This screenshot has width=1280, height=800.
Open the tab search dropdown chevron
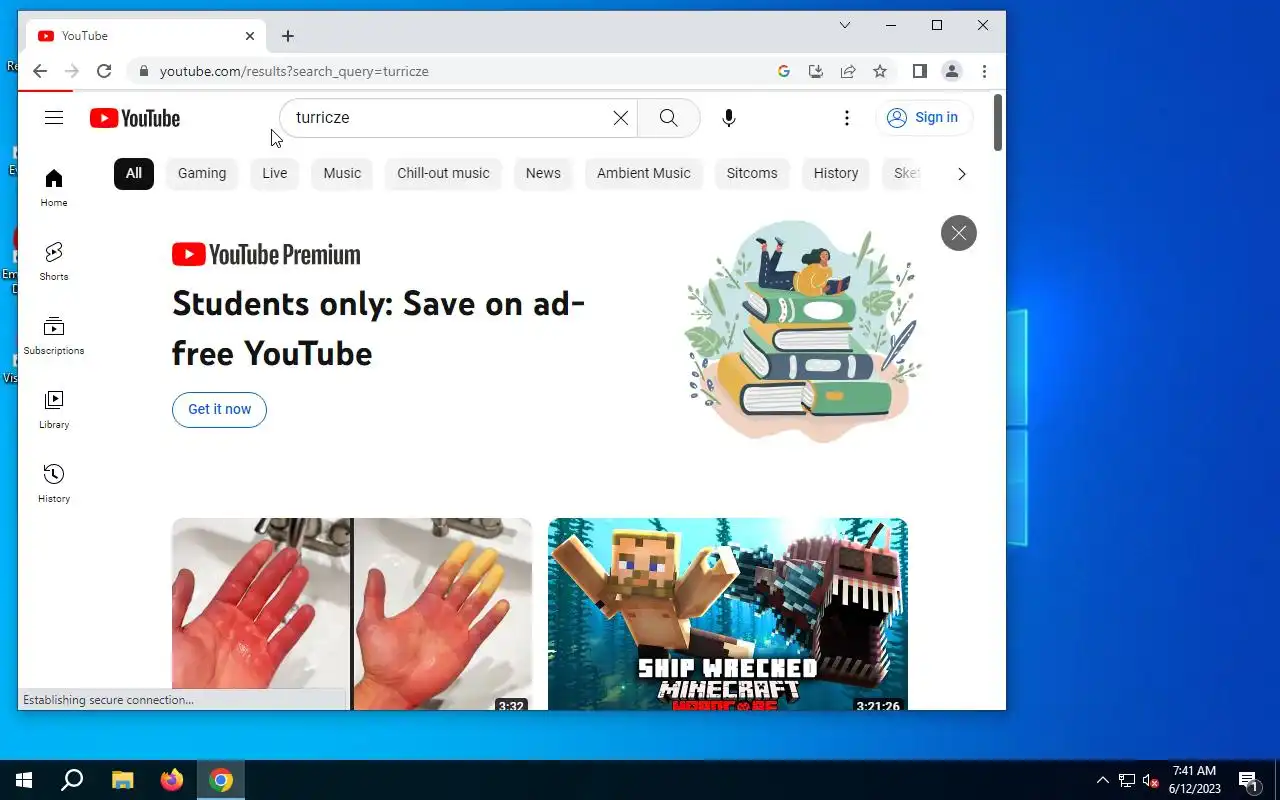pyautogui.click(x=845, y=25)
